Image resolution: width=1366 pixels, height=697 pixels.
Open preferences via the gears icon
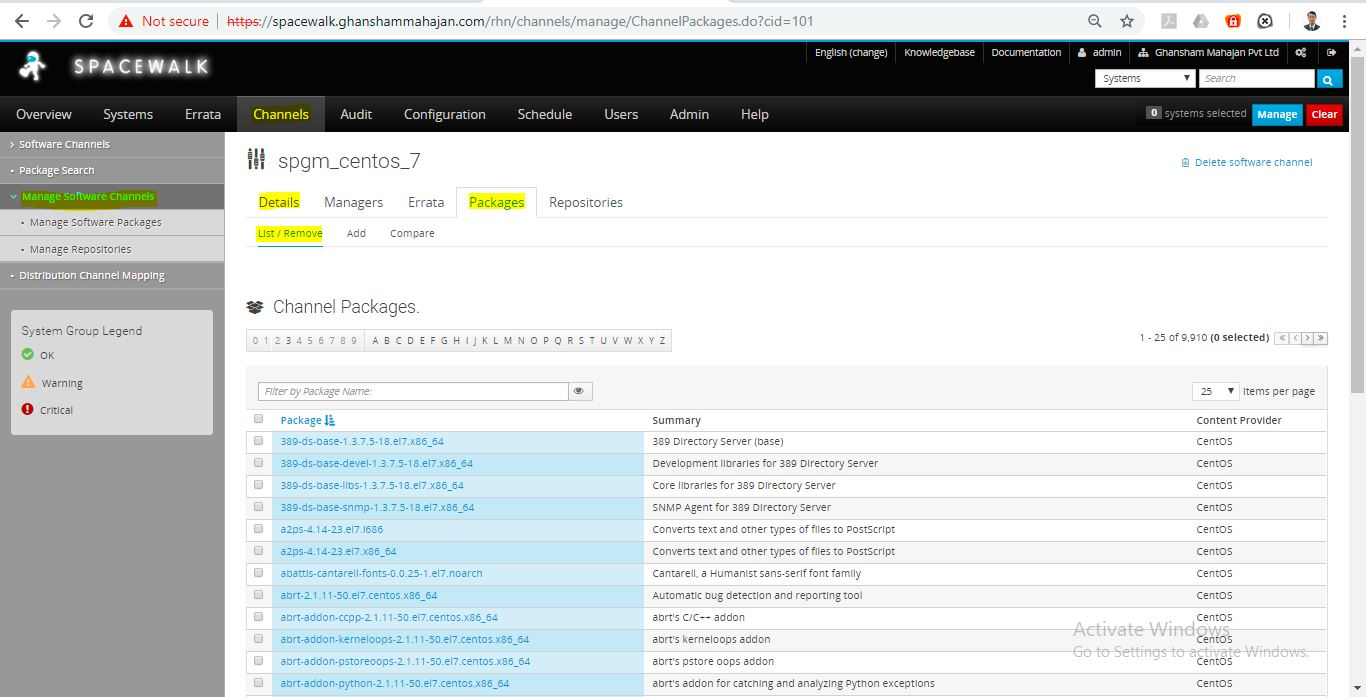point(1301,53)
